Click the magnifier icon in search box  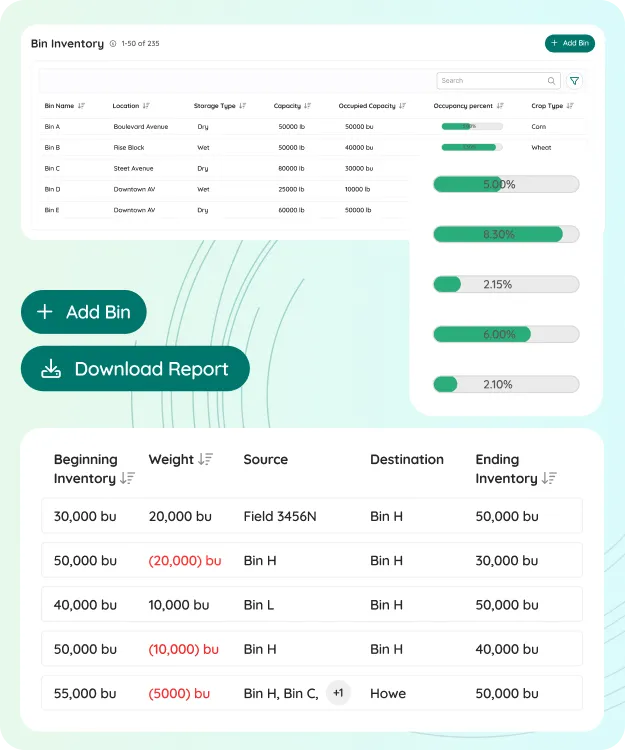click(551, 81)
